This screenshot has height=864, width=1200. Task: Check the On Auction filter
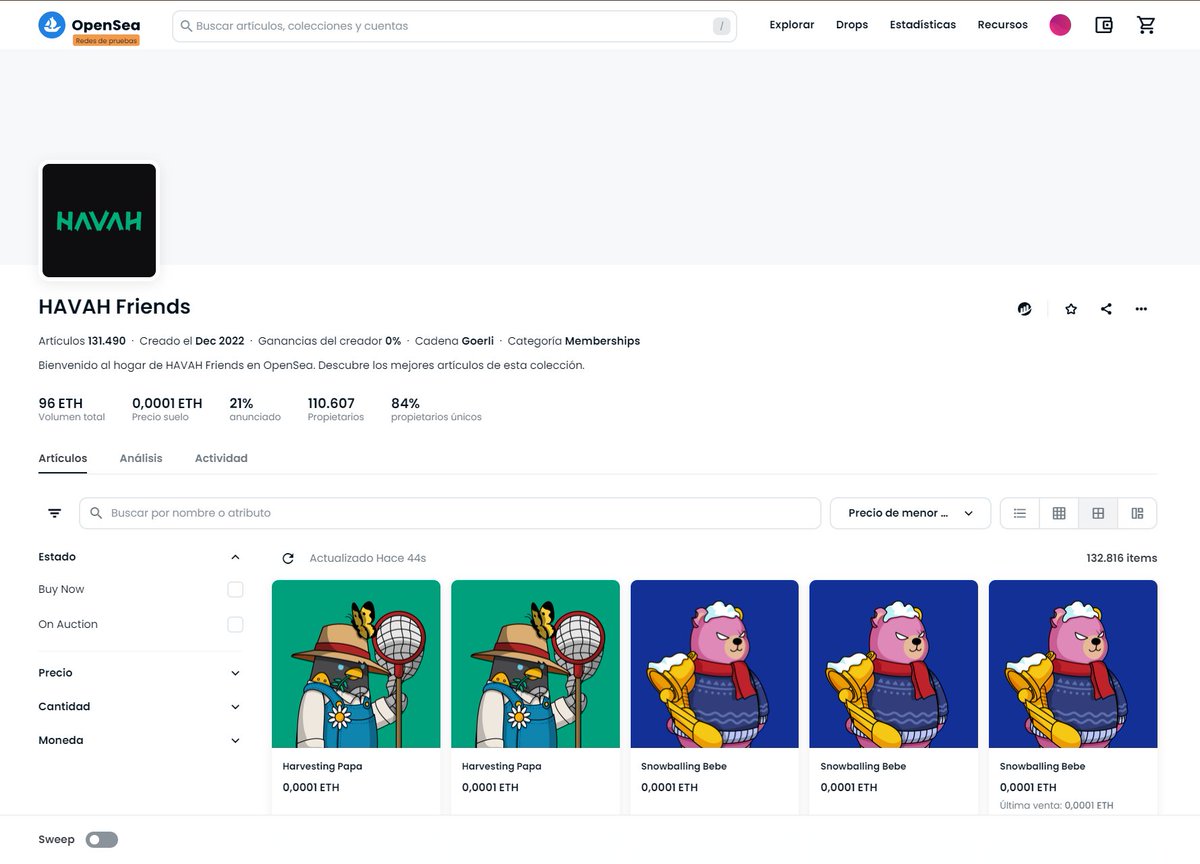coord(235,625)
